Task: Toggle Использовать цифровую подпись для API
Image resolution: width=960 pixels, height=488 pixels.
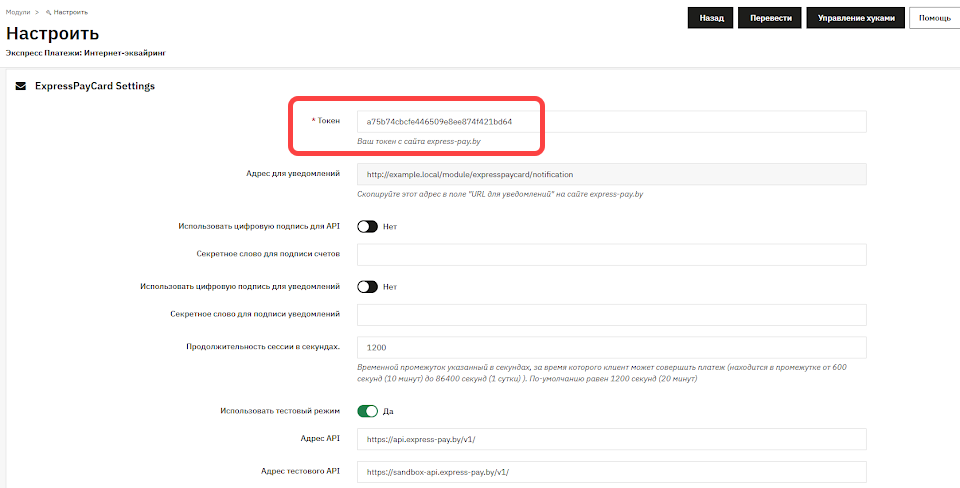Action: coord(368,227)
